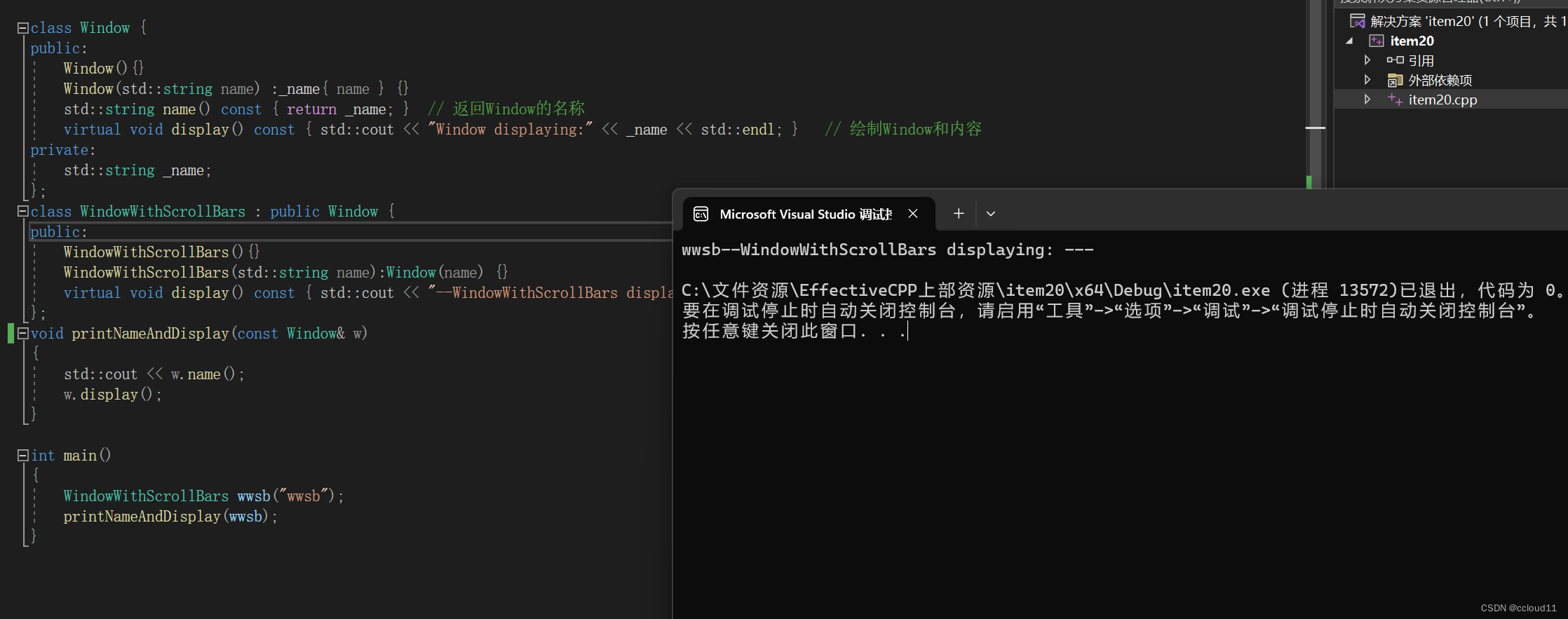This screenshot has width=1568, height=619.
Task: Click the 'class Window {' declaration line
Action: tap(89, 28)
